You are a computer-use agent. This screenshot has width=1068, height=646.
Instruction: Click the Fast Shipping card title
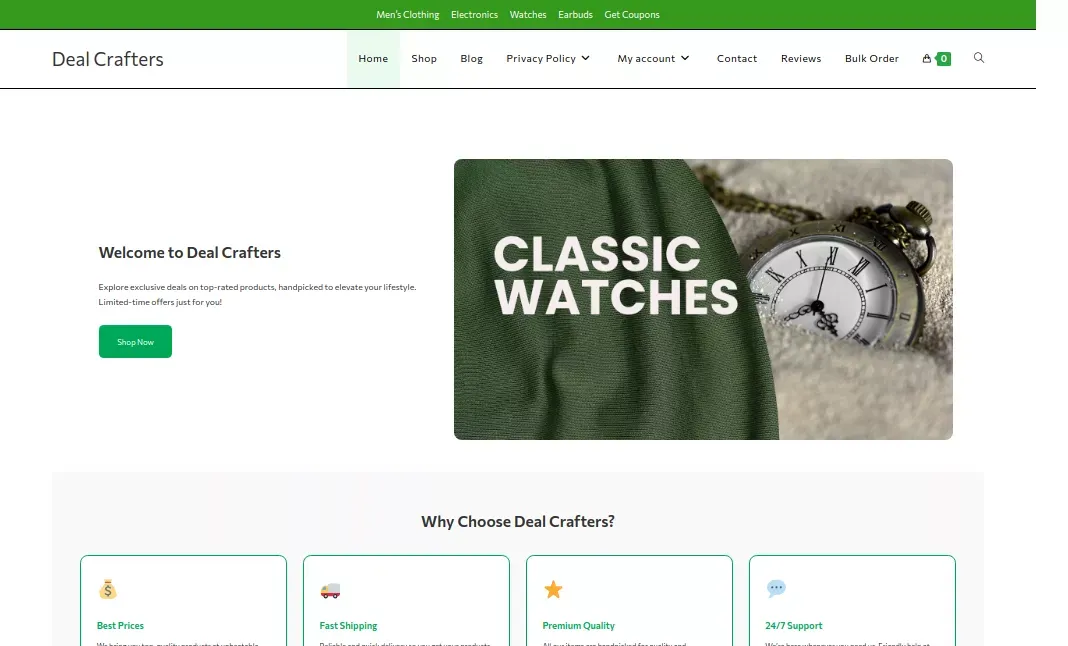348,626
